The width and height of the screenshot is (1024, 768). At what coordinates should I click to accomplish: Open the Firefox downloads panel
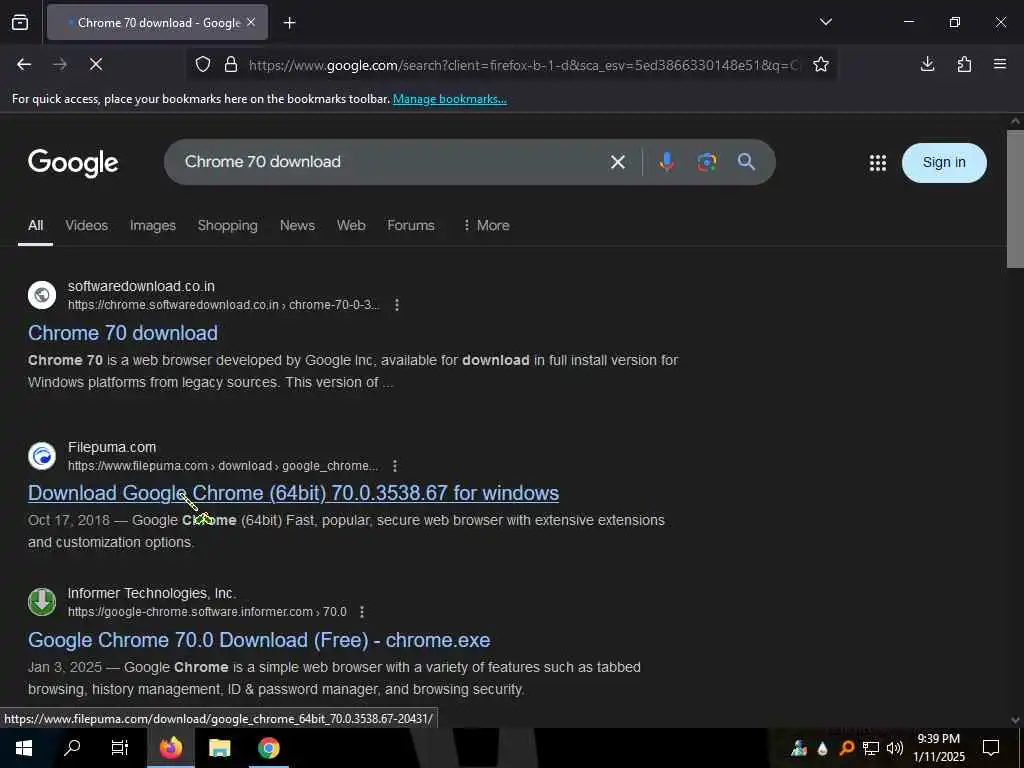927,64
